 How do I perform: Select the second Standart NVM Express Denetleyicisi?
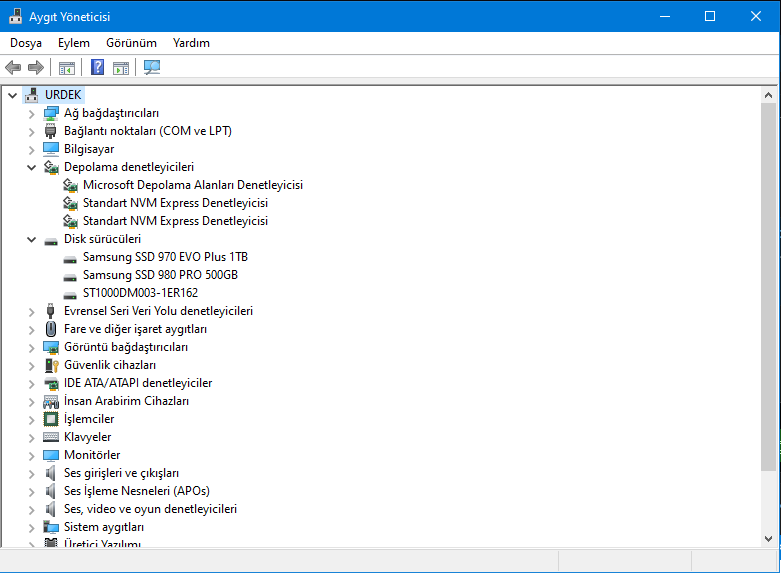(175, 221)
